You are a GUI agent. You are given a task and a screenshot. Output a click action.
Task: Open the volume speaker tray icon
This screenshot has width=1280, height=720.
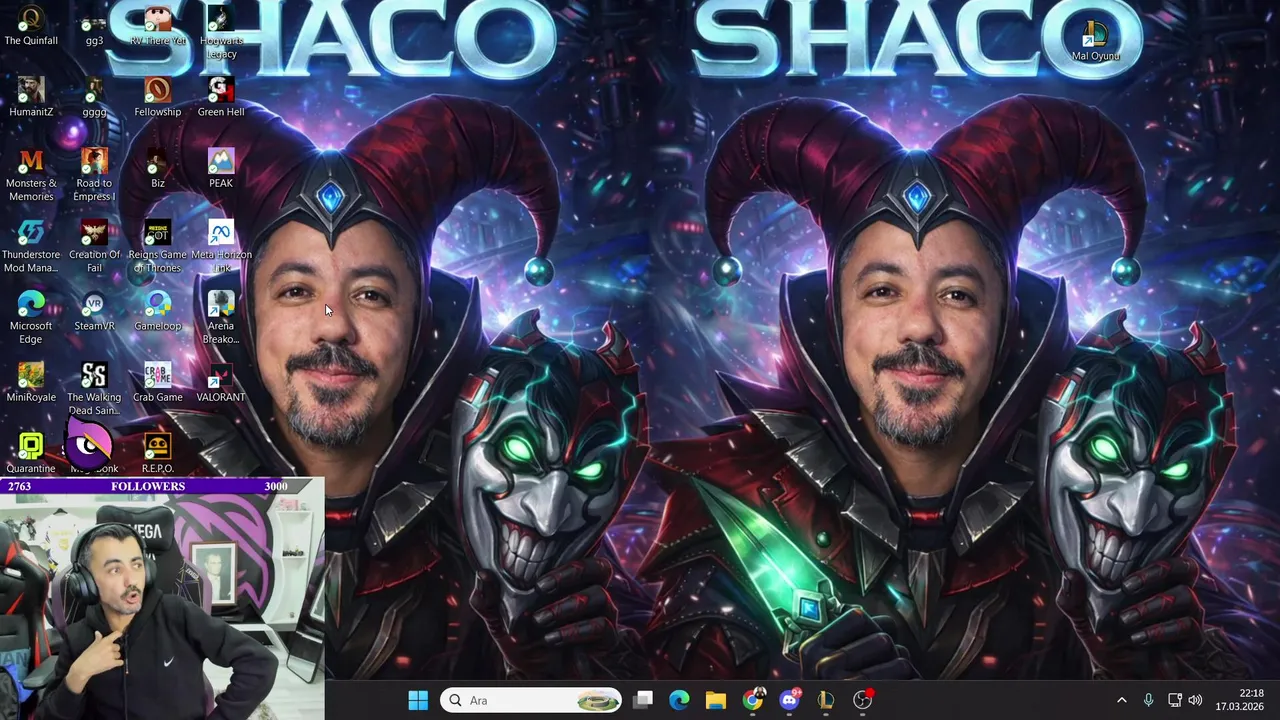click(1195, 700)
